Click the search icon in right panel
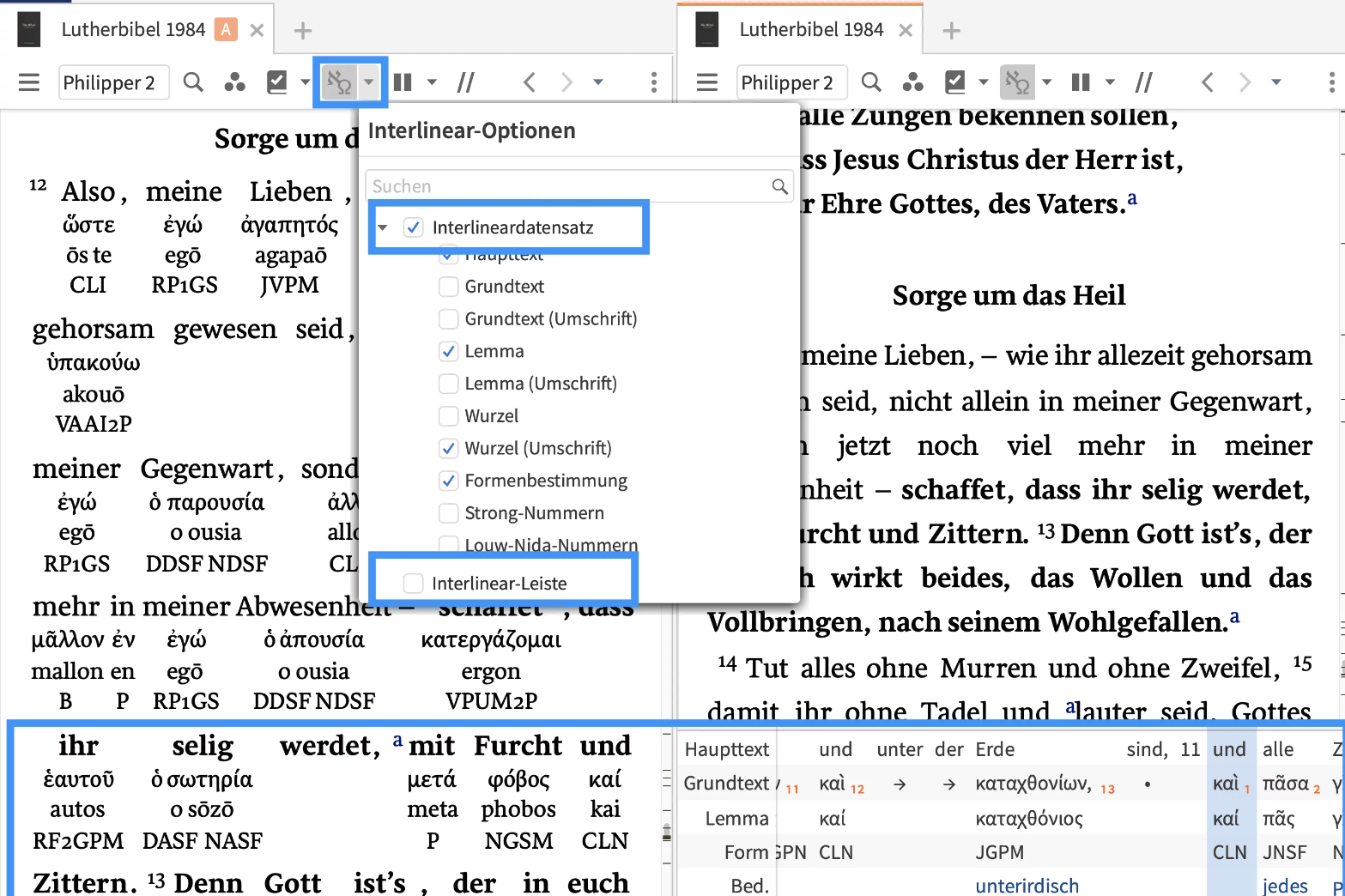The height and width of the screenshot is (896, 1345). 871,82
